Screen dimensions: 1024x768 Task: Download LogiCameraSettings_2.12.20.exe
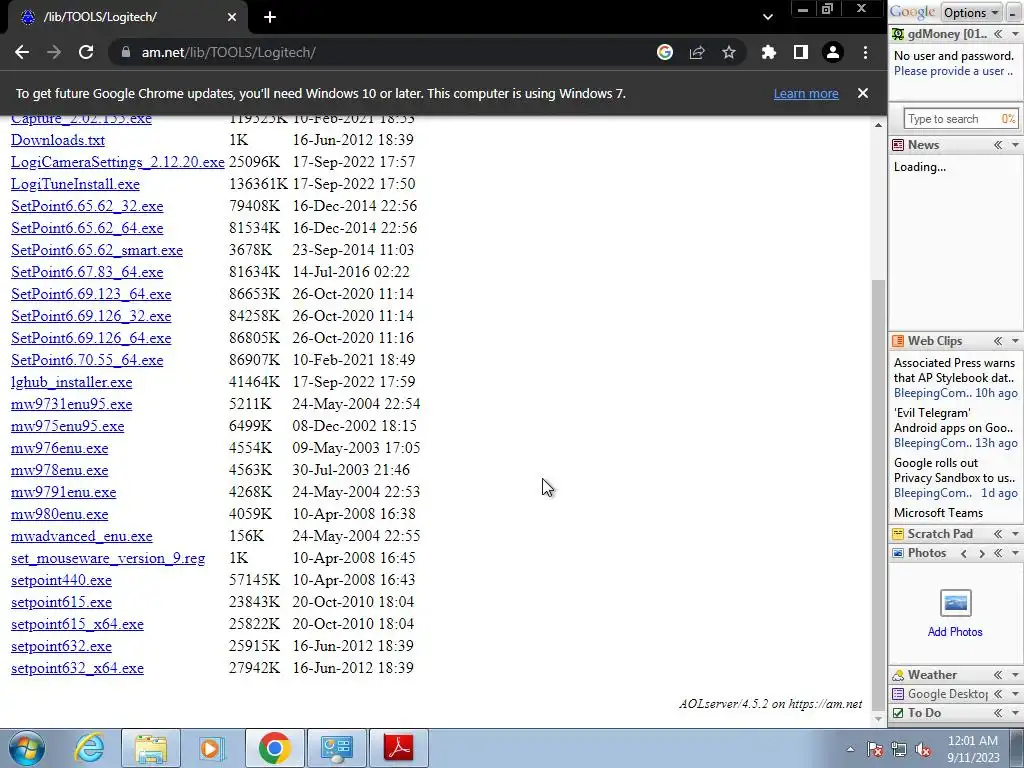click(118, 162)
